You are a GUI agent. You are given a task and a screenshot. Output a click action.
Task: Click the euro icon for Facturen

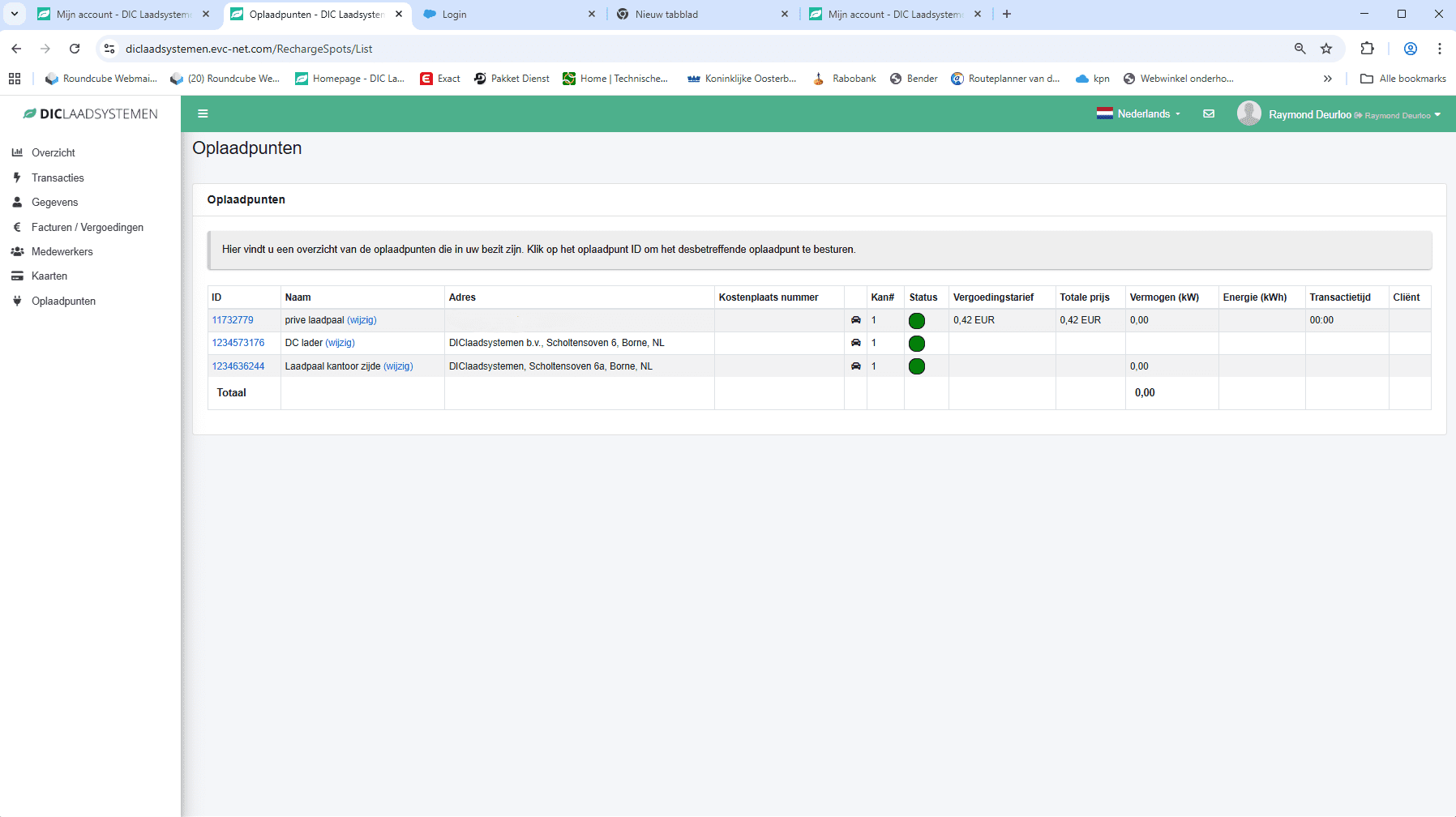[17, 227]
